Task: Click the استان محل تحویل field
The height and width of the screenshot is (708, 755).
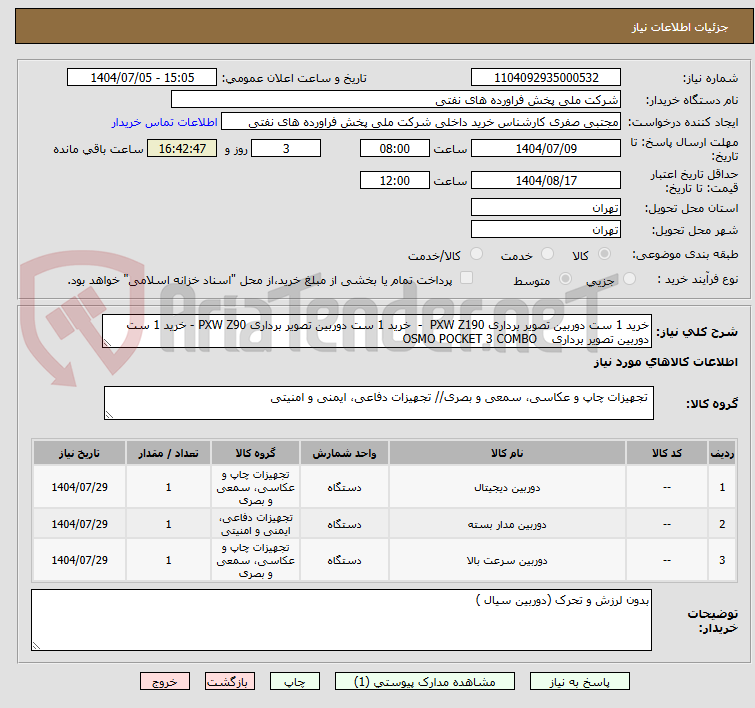Action: 545,208
